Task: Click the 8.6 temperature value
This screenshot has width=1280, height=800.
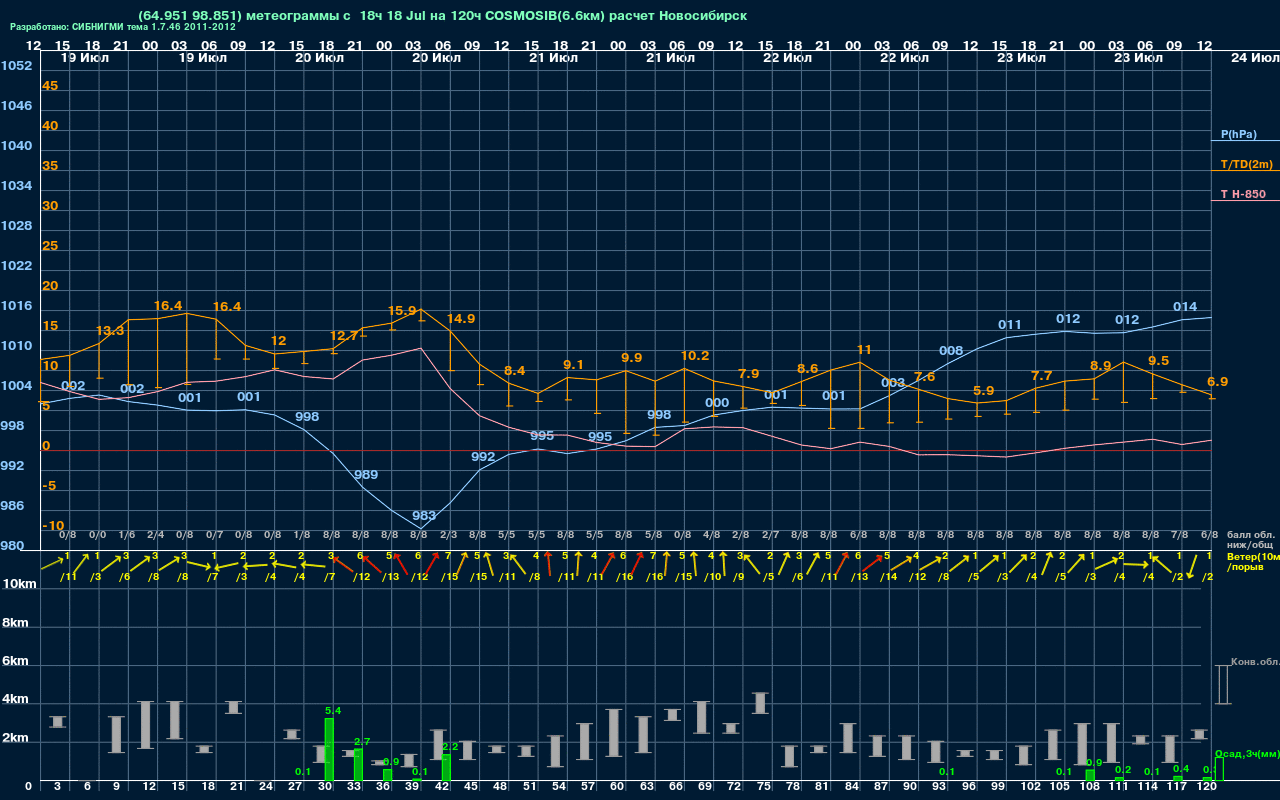Action: [x=808, y=369]
